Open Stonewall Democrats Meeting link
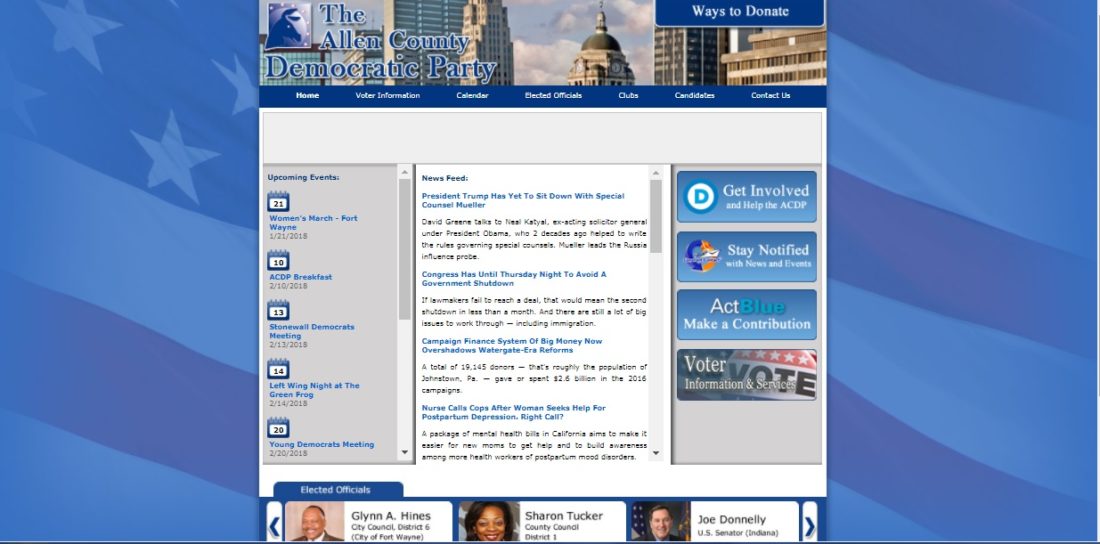The height and width of the screenshot is (544, 1100). (312, 331)
